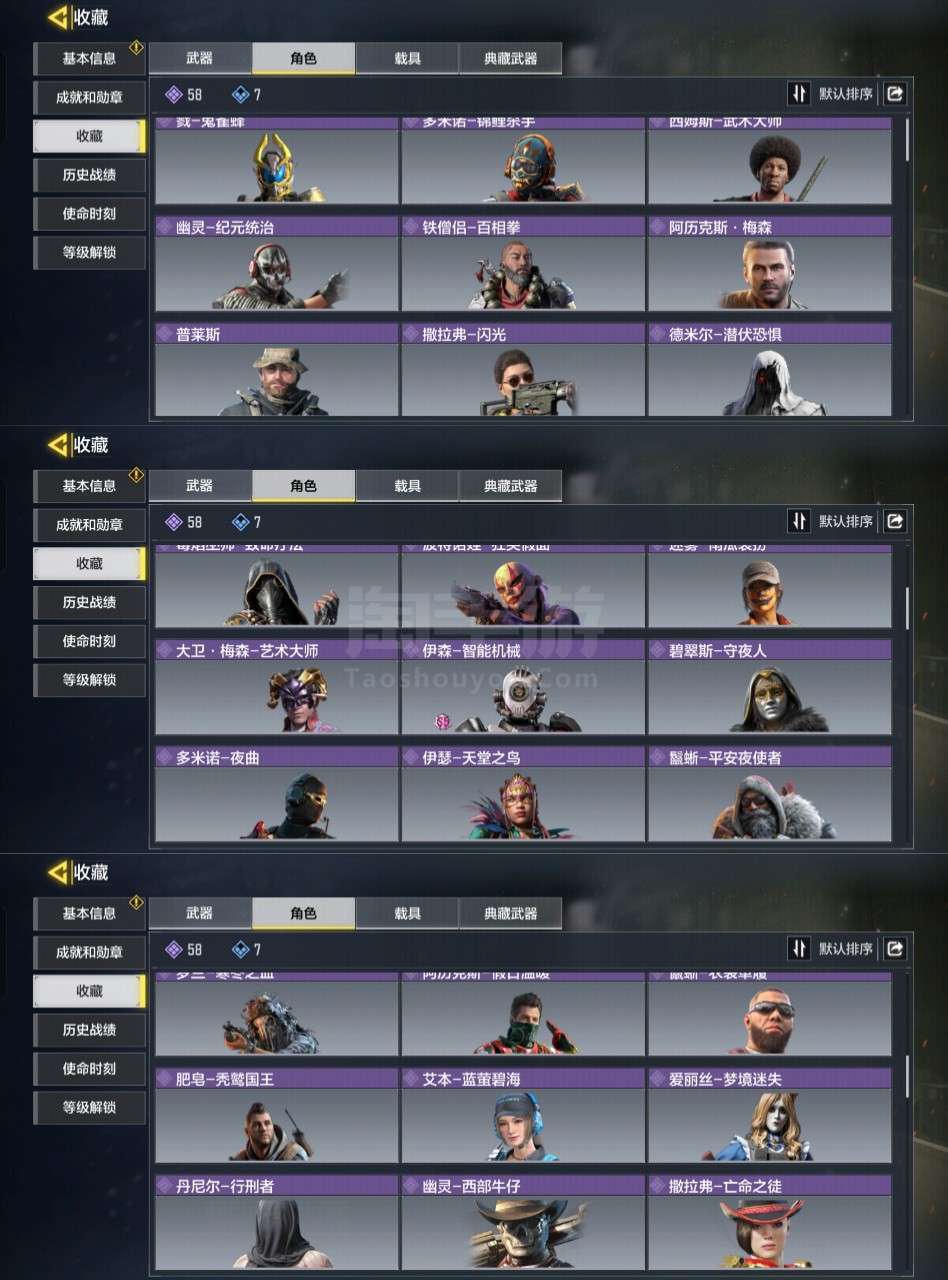Open the 多米诺-夜曲 character card
948x1280 pixels.
click(276, 794)
